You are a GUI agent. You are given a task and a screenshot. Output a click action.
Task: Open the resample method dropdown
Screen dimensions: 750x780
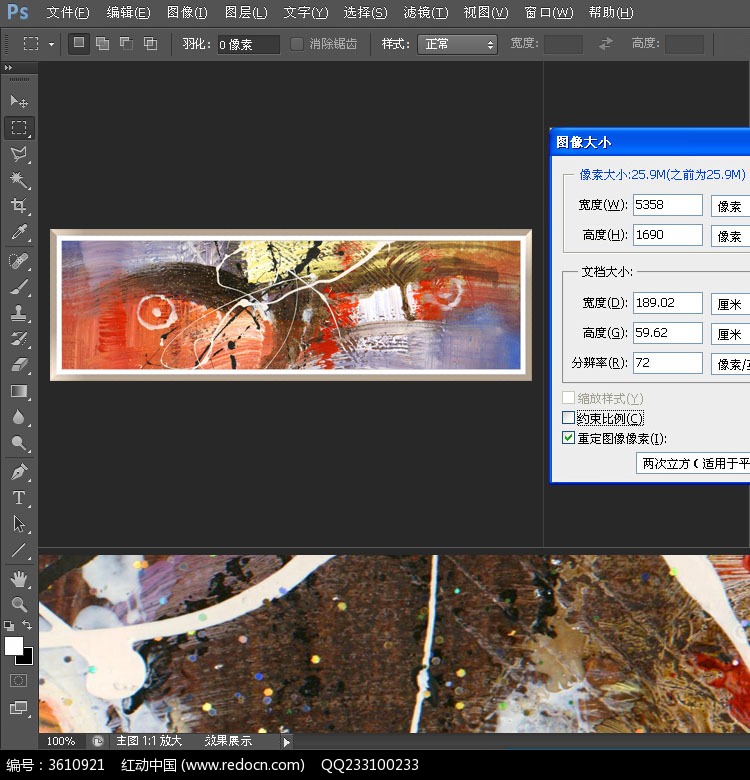click(693, 463)
